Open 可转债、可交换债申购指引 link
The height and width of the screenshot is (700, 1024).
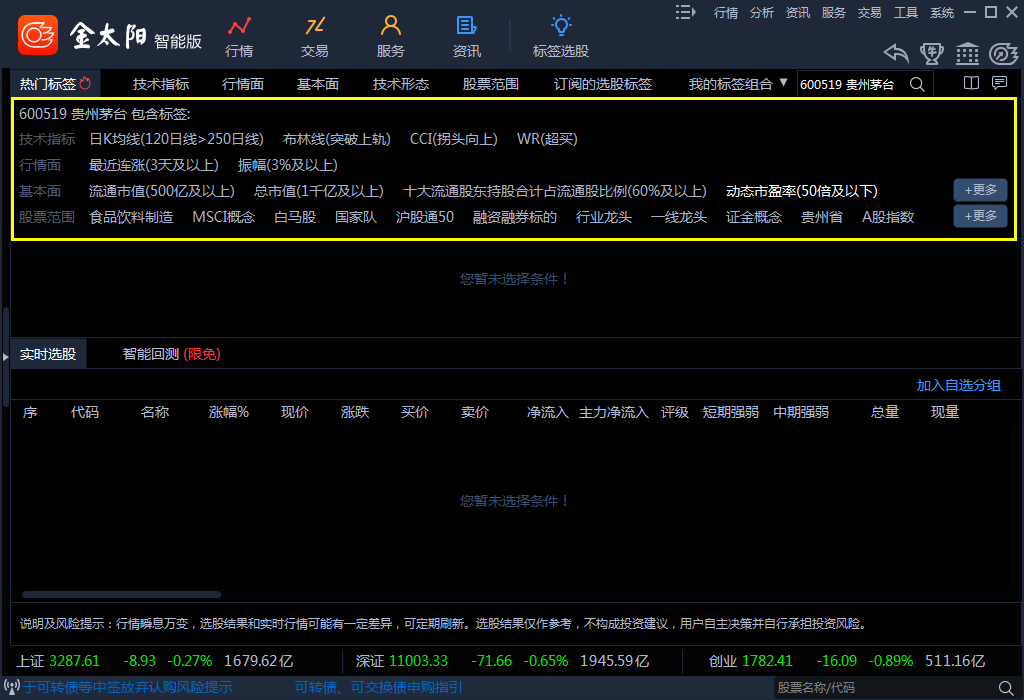pyautogui.click(x=379, y=687)
